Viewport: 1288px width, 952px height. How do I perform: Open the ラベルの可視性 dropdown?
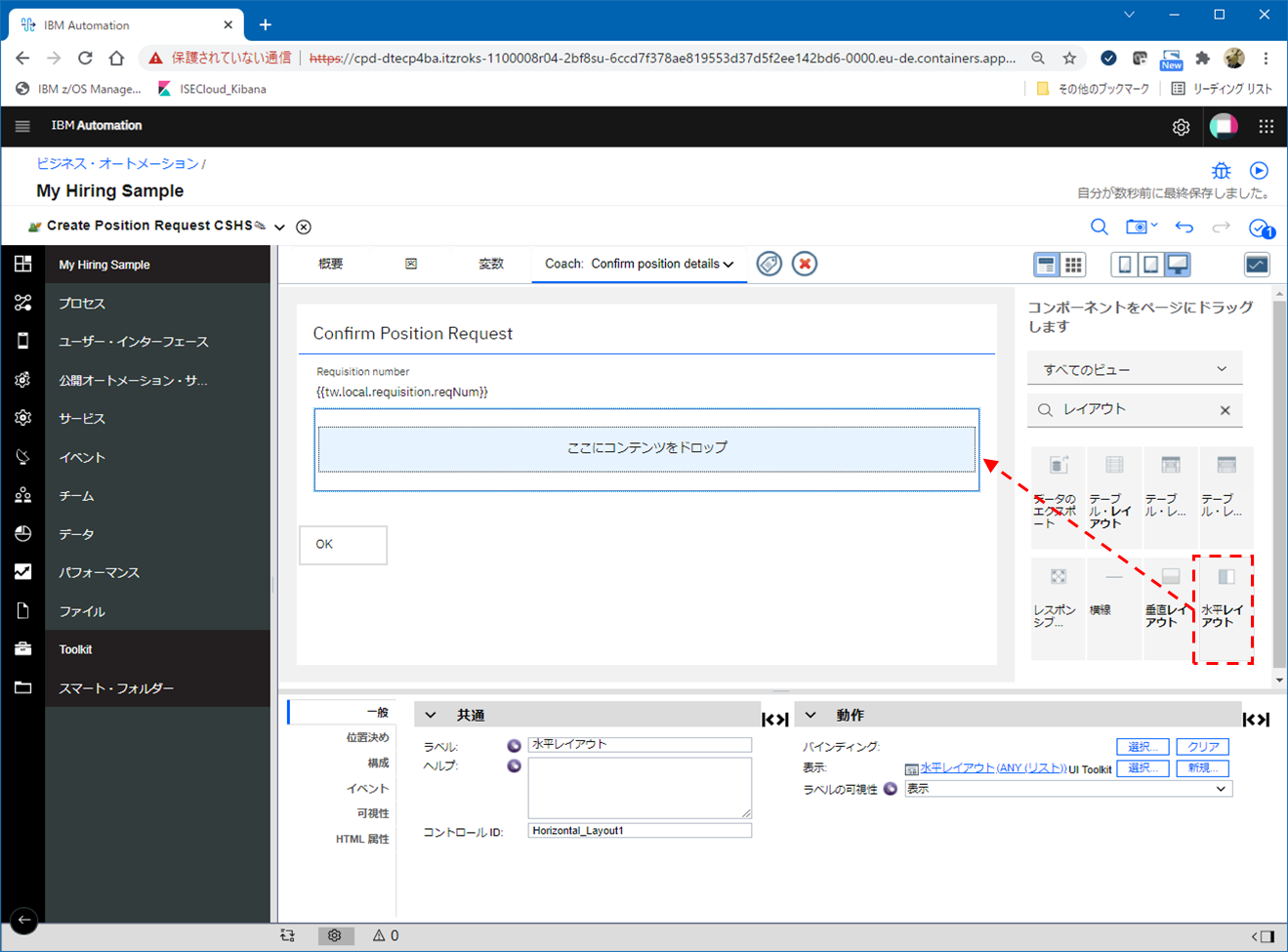(x=1068, y=789)
